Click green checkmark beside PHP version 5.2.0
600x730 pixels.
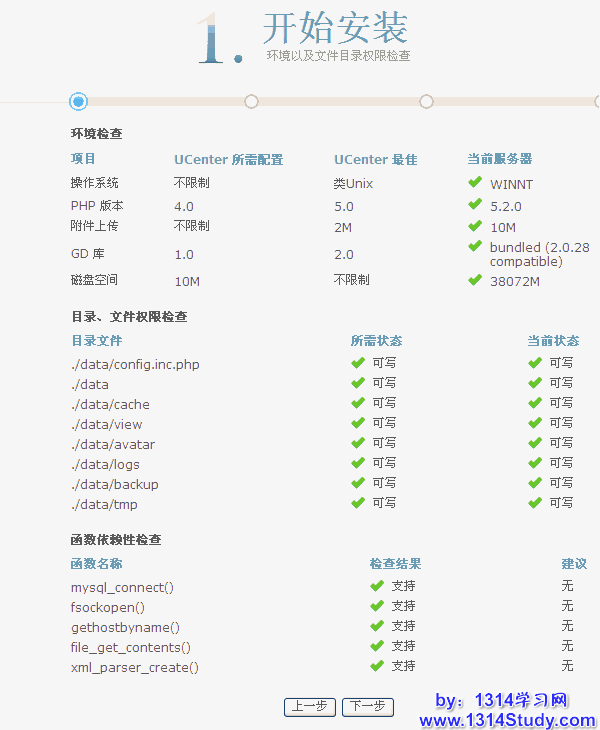(475, 205)
